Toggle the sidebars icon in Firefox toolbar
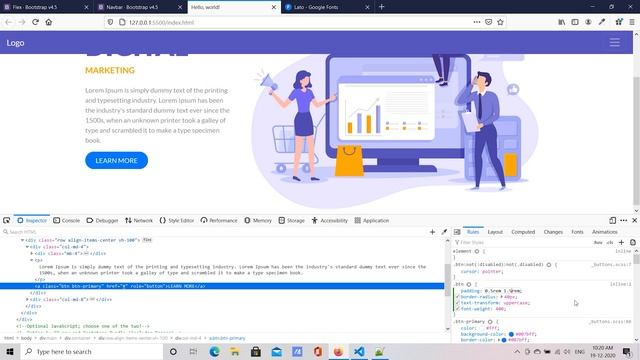The image size is (640, 360). [x=575, y=22]
